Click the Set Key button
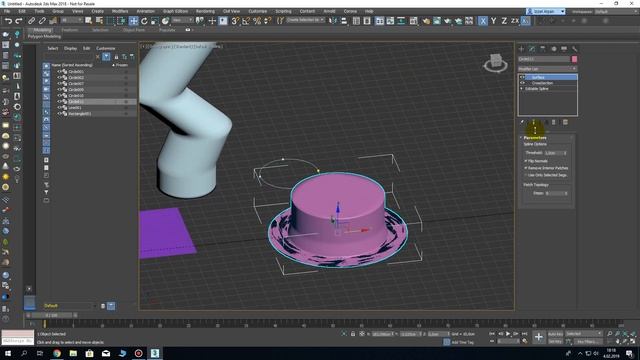This screenshot has height=360, width=640. (555, 341)
